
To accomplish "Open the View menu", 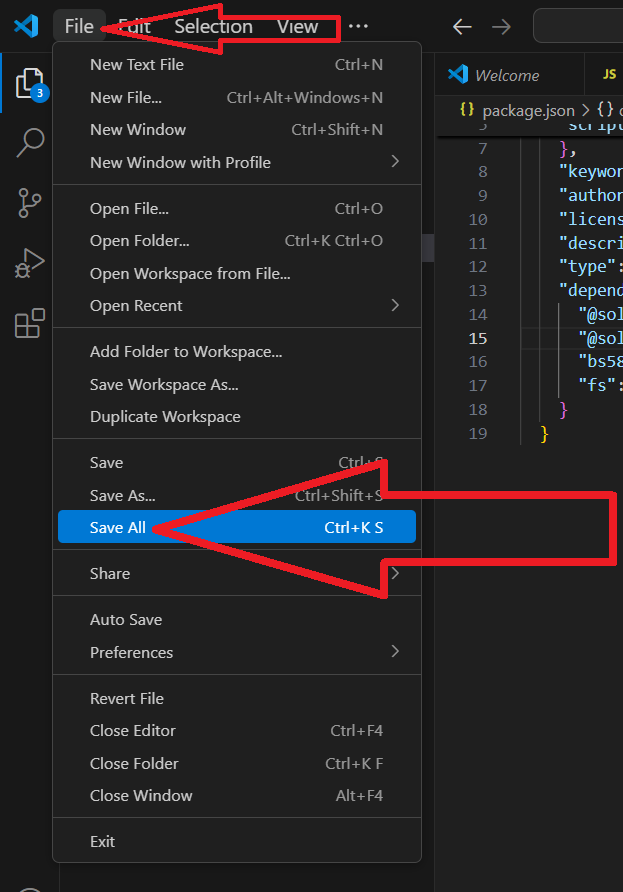I will click(x=297, y=26).
